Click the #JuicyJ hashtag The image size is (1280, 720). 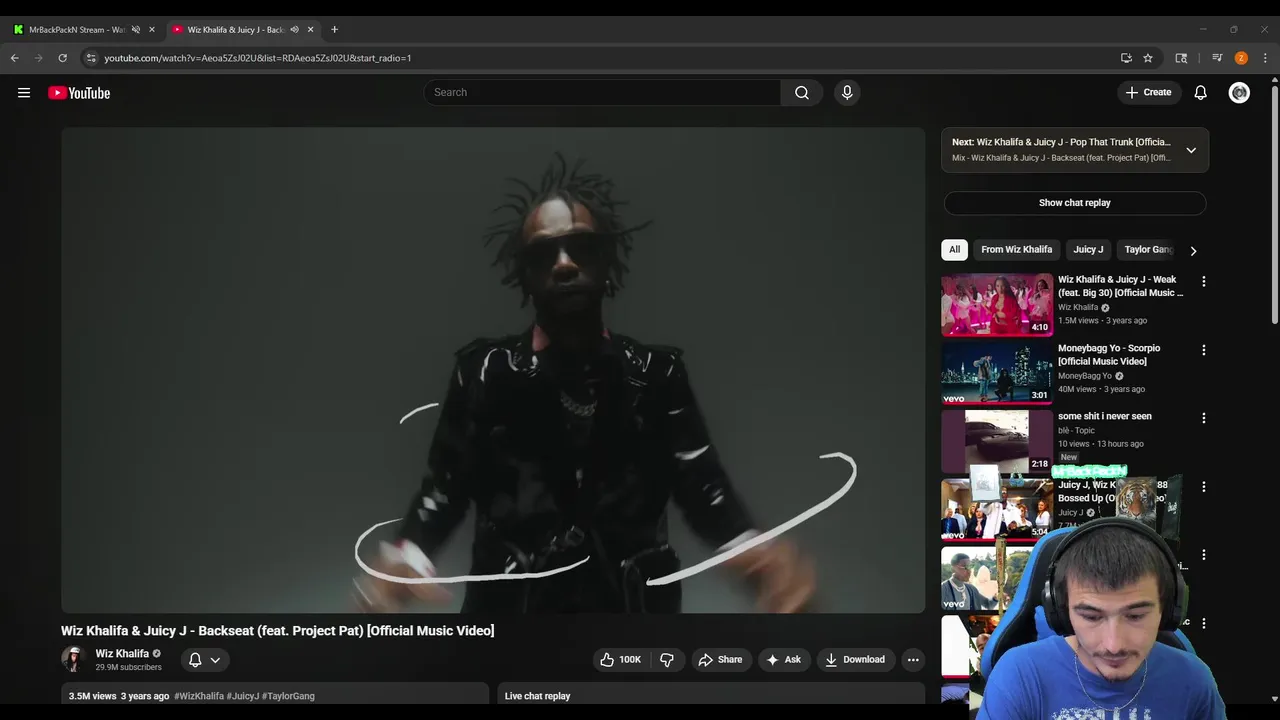243,696
